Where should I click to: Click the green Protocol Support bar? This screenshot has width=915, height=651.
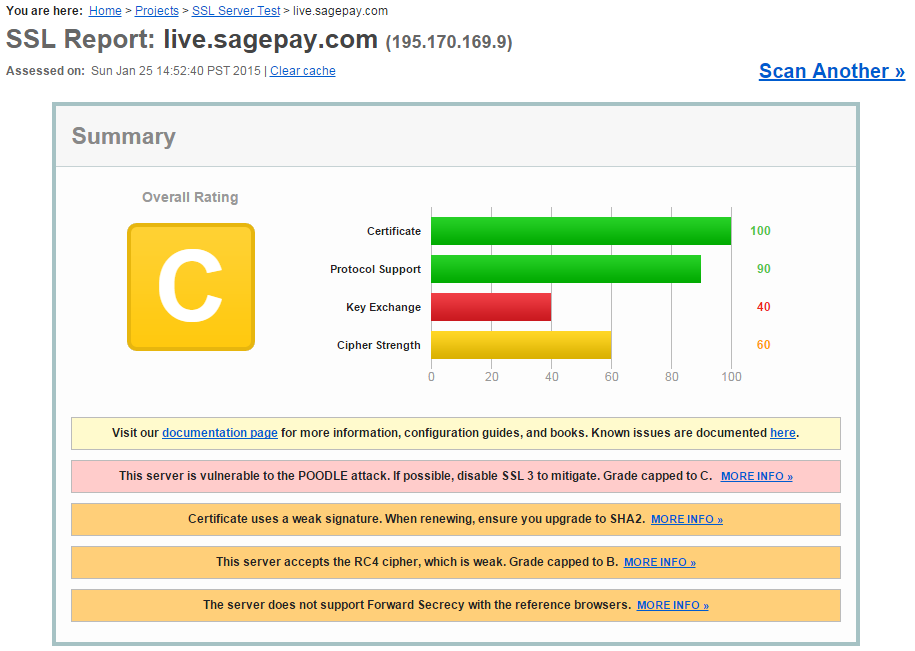tap(566, 269)
